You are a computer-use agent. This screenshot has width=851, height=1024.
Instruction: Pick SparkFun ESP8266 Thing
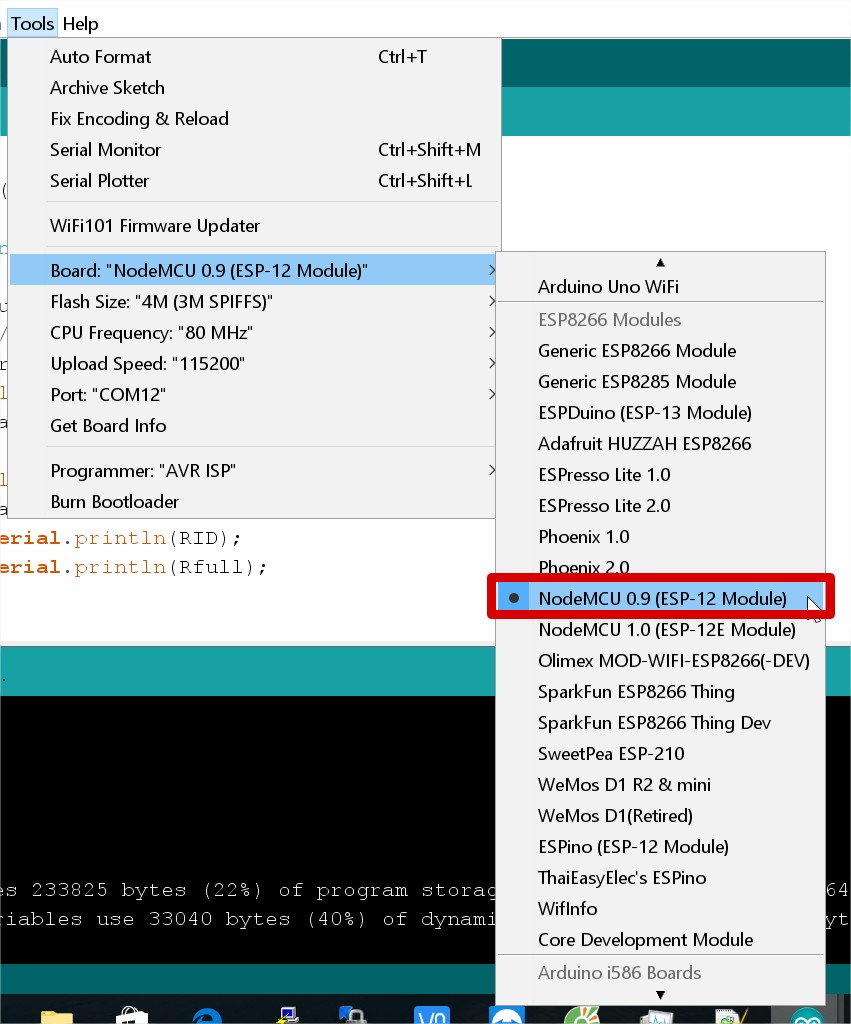pos(660,692)
